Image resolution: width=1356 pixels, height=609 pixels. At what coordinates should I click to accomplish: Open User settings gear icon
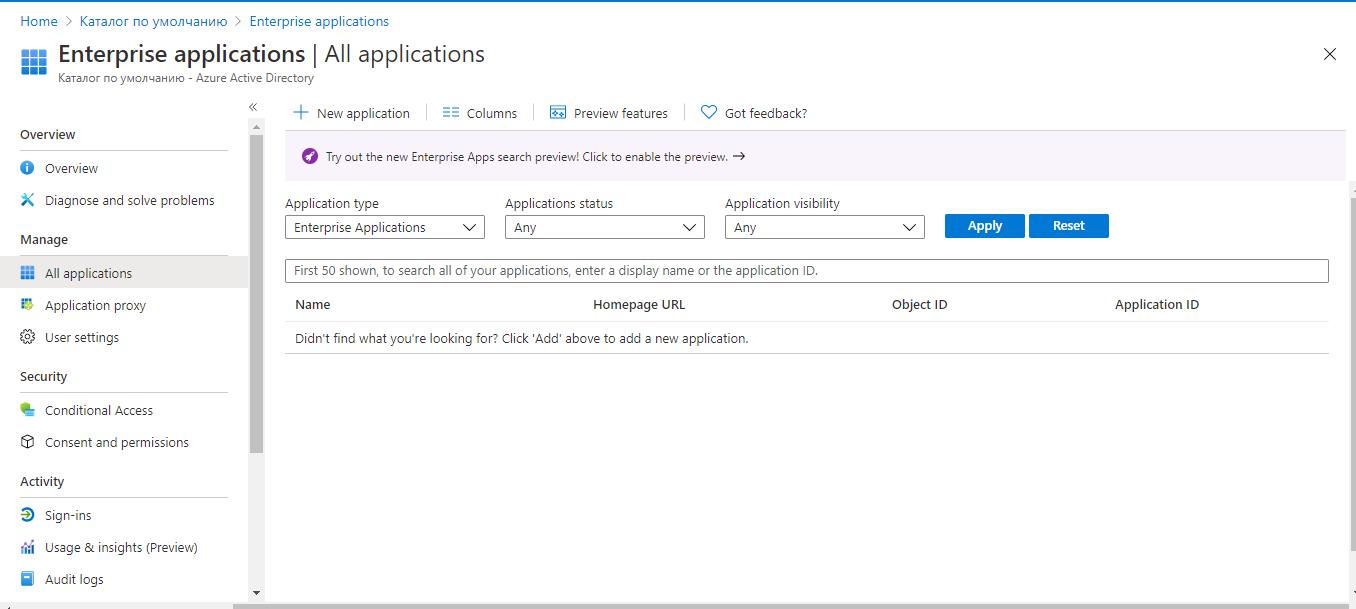[x=28, y=337]
